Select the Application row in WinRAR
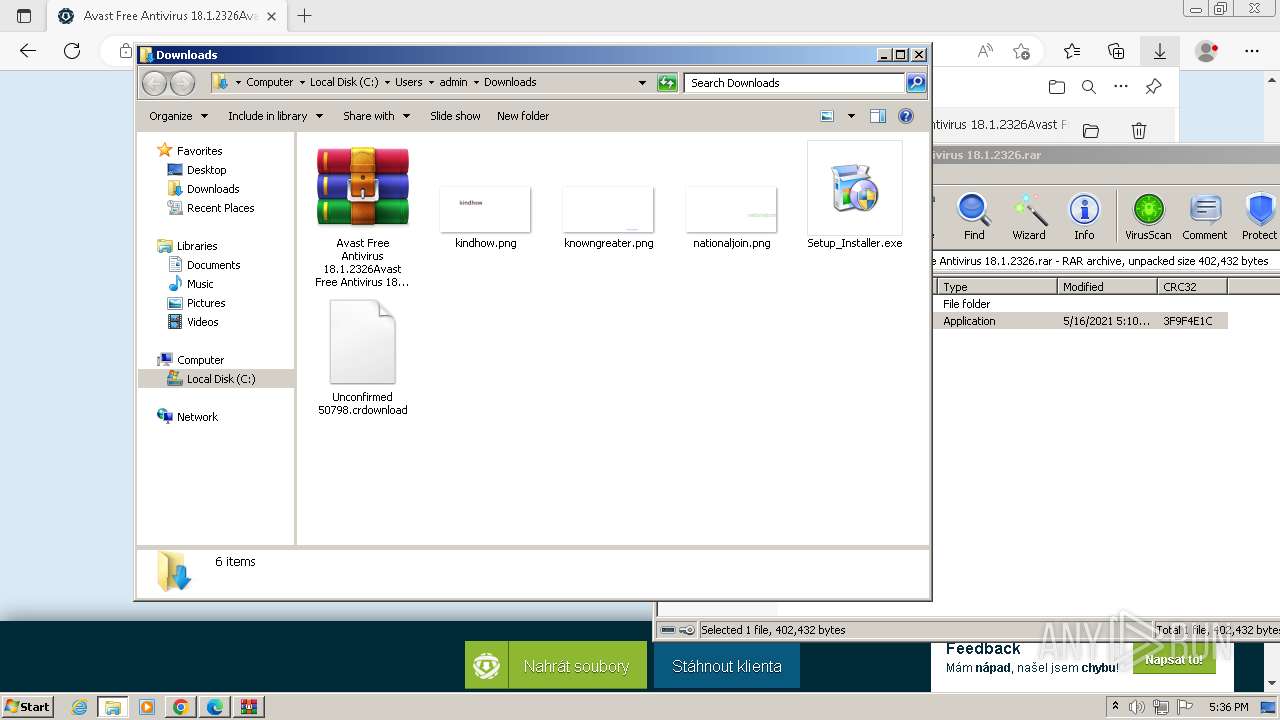The height and width of the screenshot is (720, 1280). (1080, 321)
